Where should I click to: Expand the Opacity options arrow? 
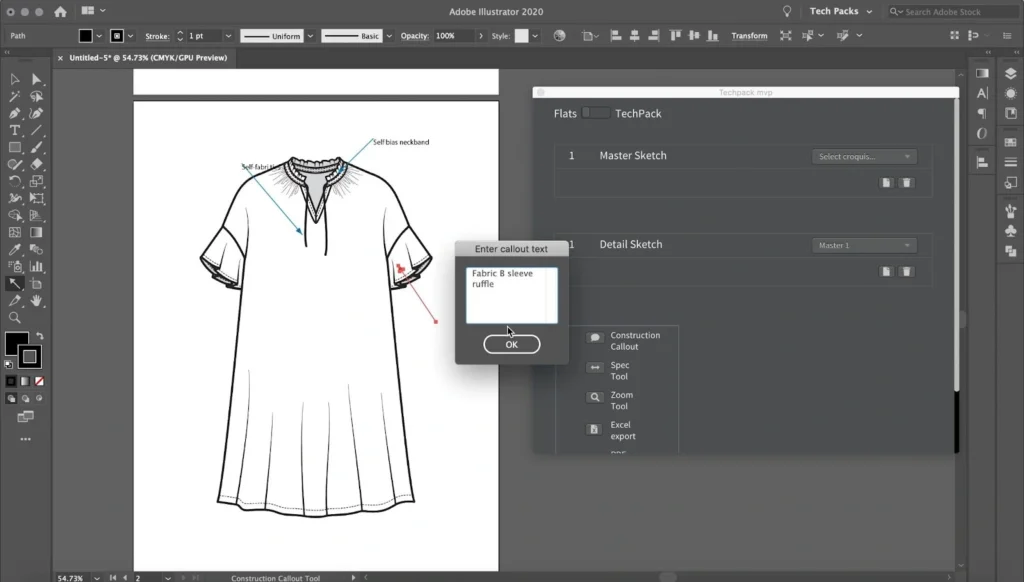(481, 36)
